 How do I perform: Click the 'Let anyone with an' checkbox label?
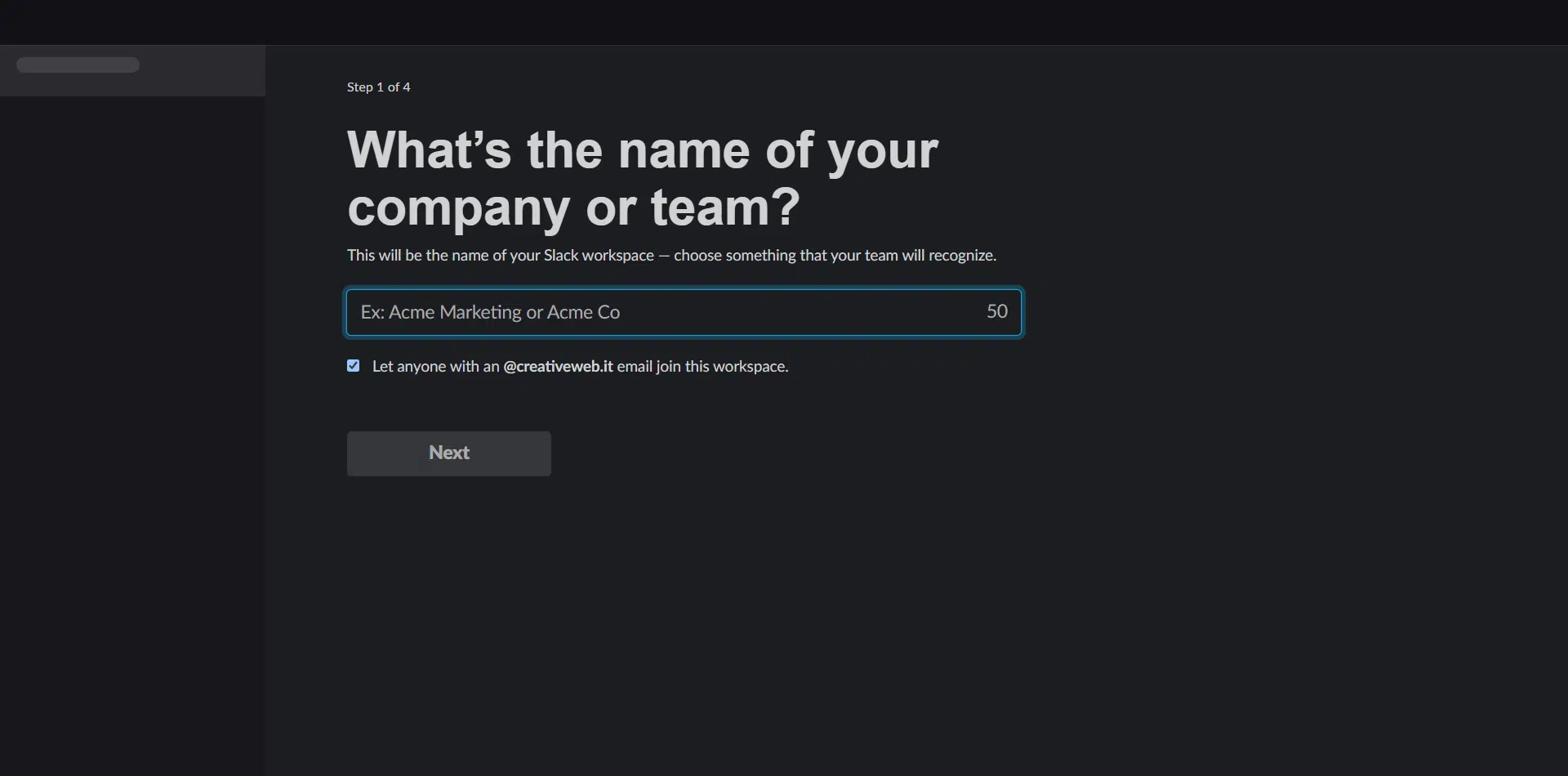pos(435,366)
